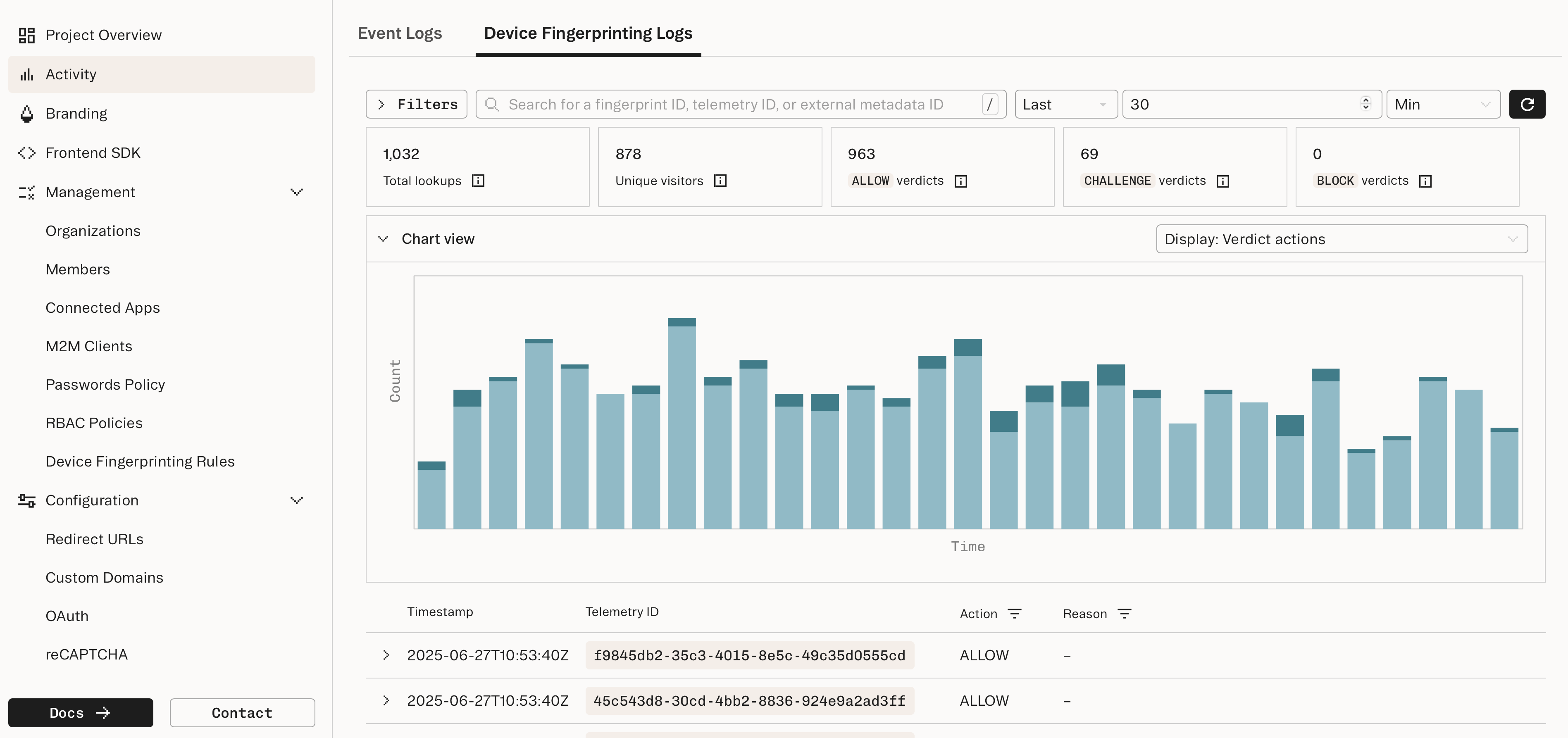The height and width of the screenshot is (738, 1568).
Task: Click the refresh icon to reload logs
Action: (x=1527, y=103)
